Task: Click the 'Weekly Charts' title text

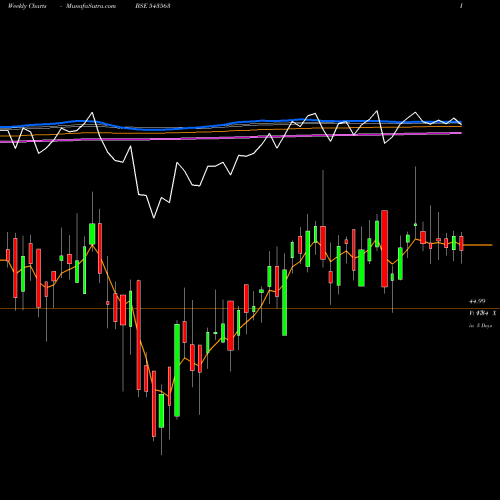Action: pyautogui.click(x=27, y=6)
